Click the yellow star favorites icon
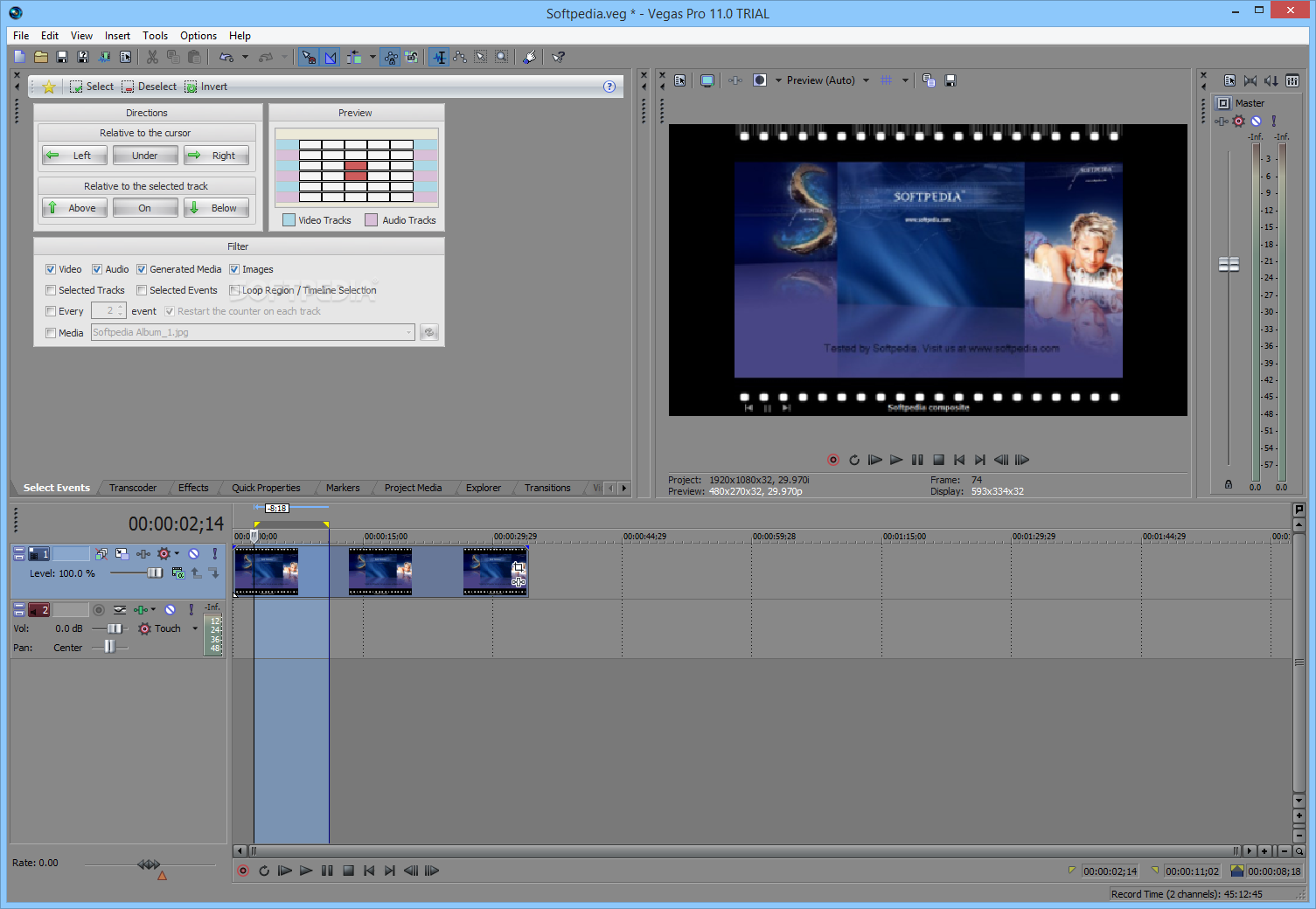Viewport: 1316px width, 909px height. point(49,87)
